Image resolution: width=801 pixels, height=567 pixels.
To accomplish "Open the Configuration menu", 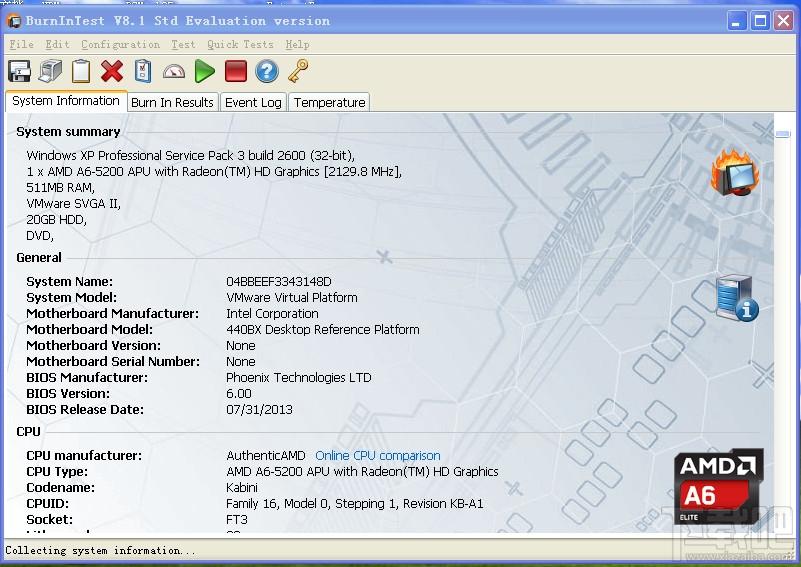I will (x=120, y=44).
